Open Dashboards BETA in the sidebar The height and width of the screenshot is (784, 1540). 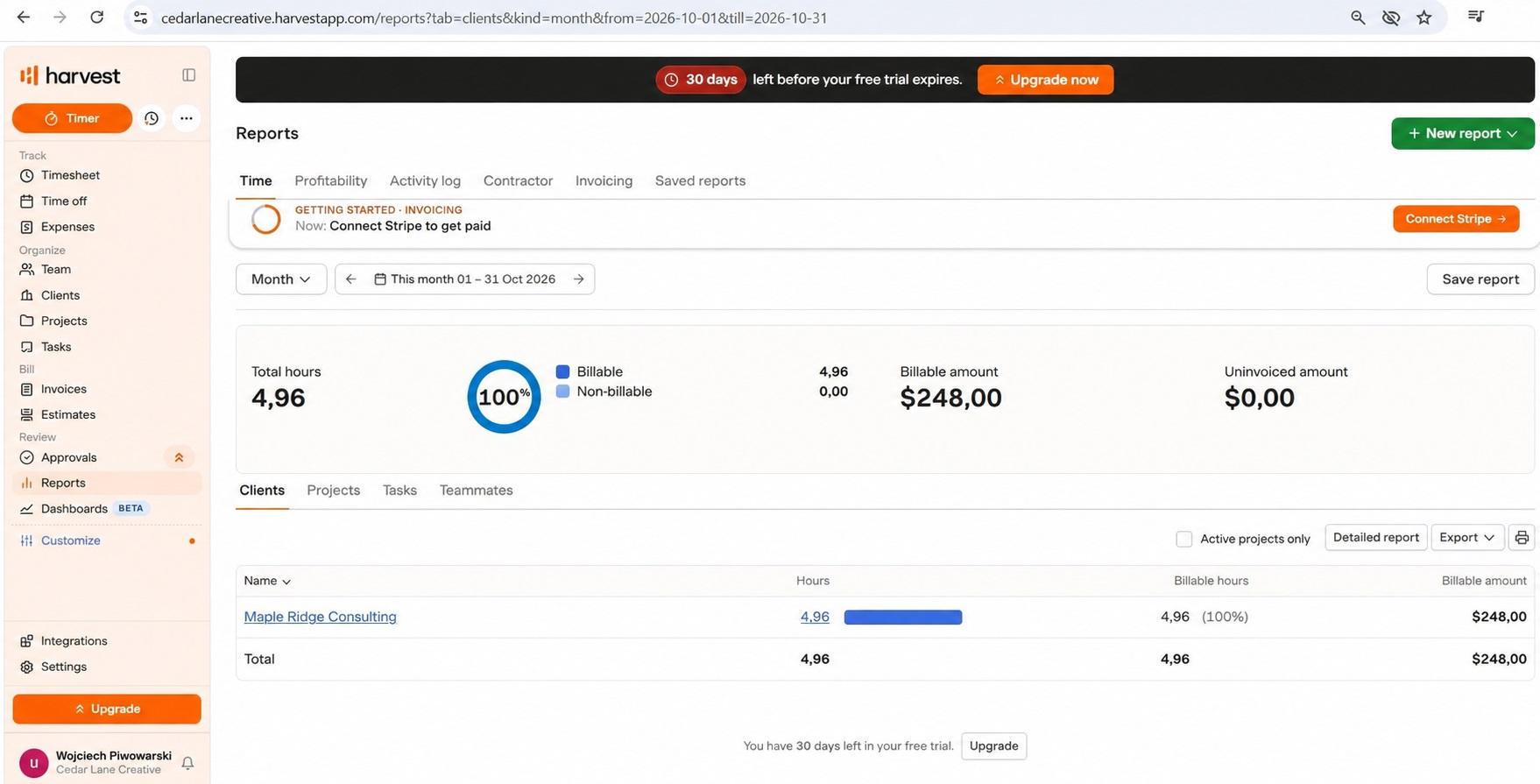click(84, 509)
